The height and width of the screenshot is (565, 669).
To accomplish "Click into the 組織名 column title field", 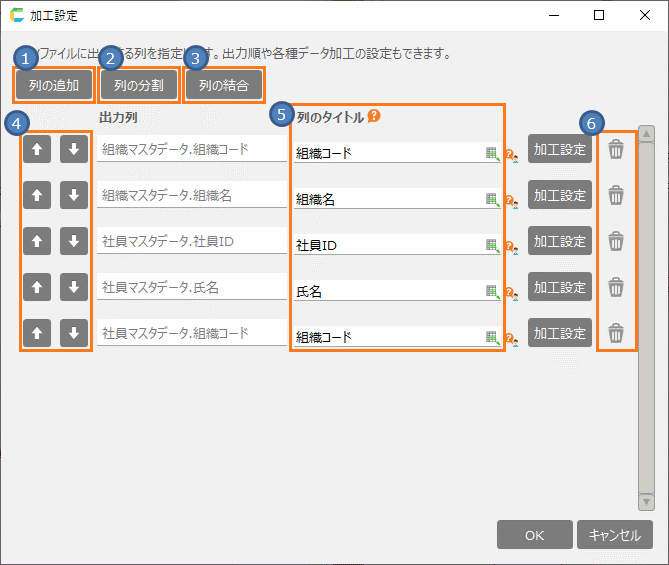I will (388, 200).
